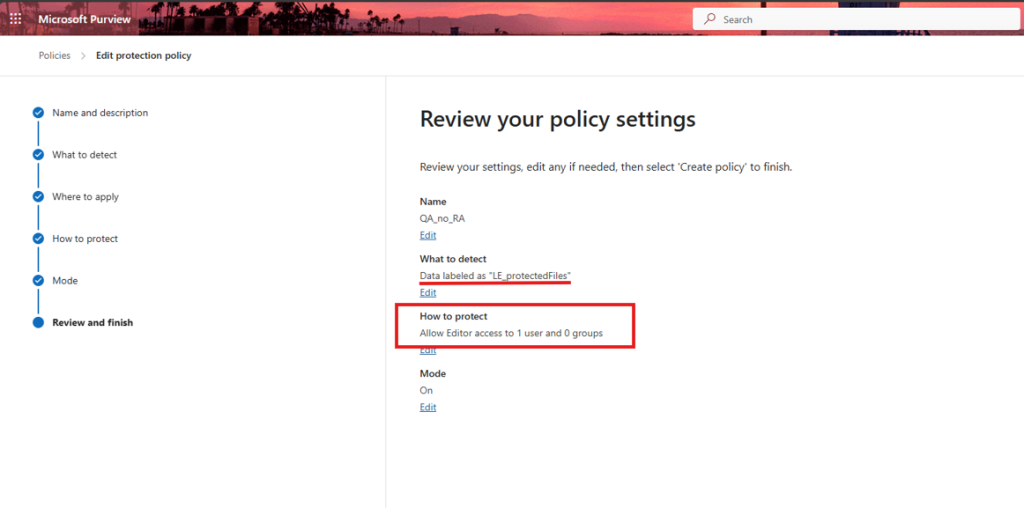
Task: Click the checkmark icon beside Name and description
Action: coord(38,113)
